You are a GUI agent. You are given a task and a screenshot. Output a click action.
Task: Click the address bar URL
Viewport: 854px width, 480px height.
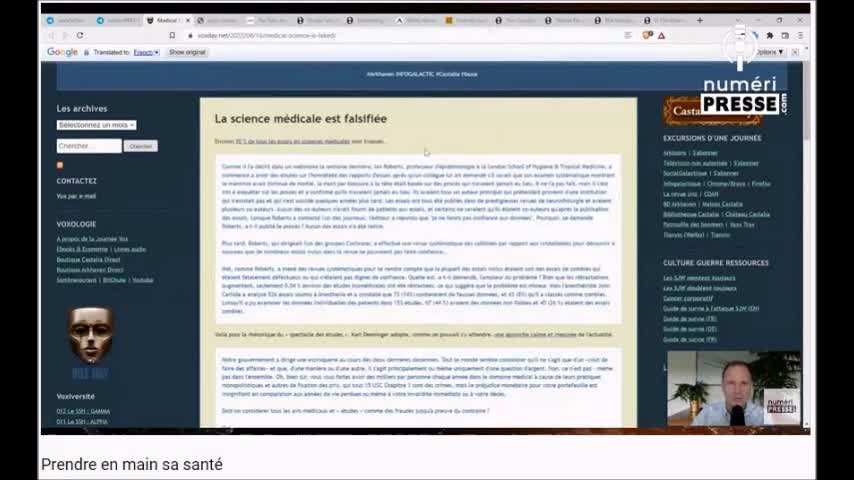pos(266,35)
